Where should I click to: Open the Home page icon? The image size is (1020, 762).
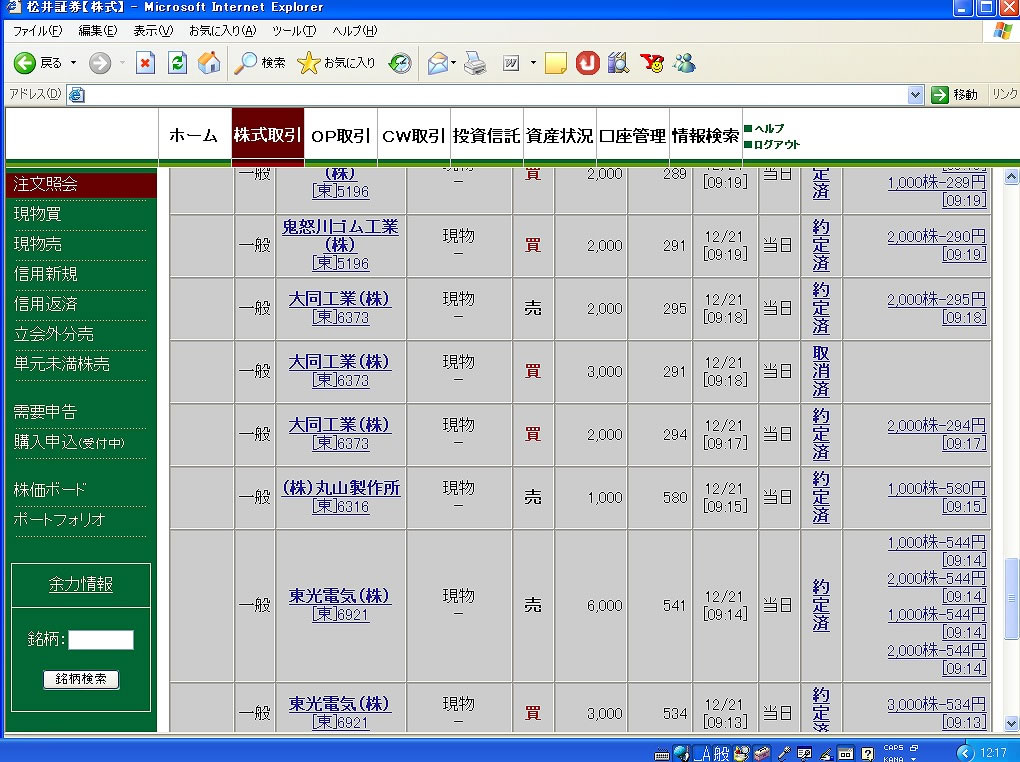point(209,63)
